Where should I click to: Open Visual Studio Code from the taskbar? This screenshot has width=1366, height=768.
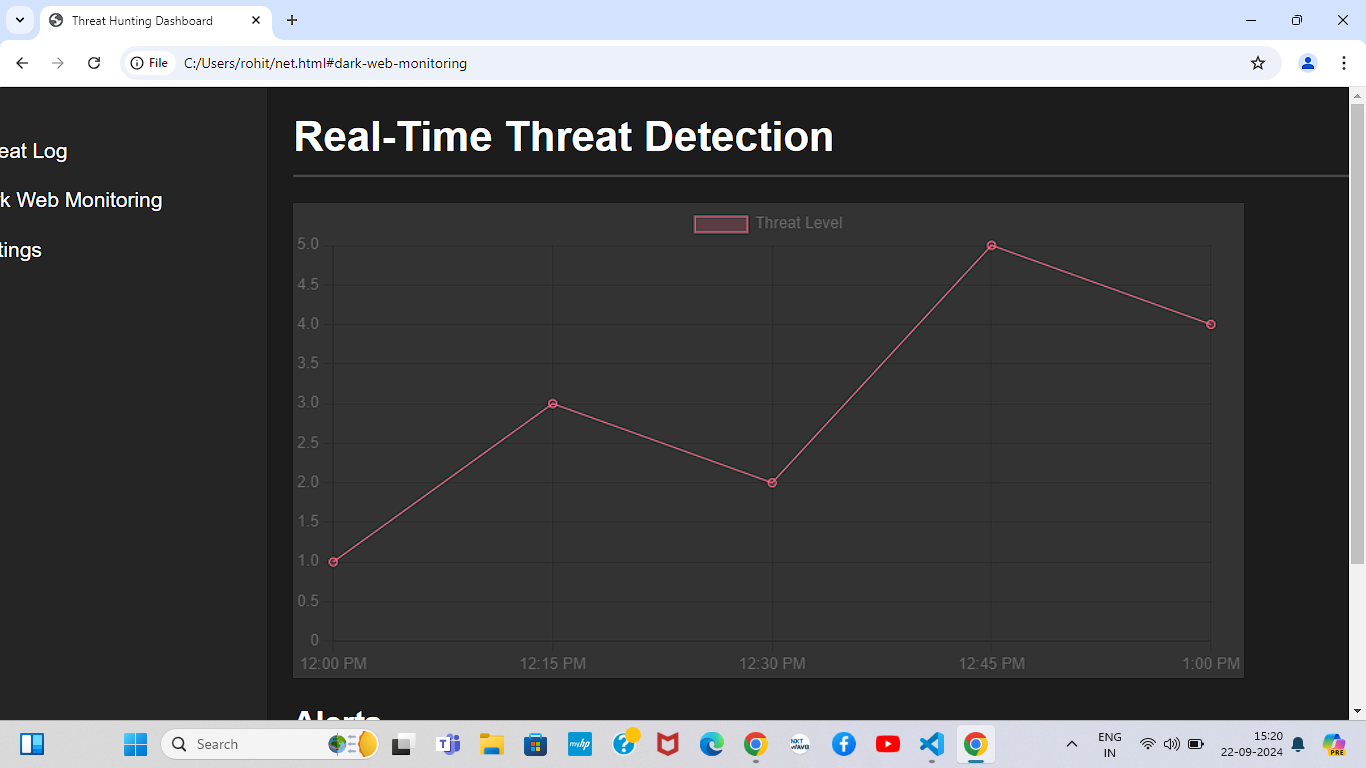coord(932,744)
